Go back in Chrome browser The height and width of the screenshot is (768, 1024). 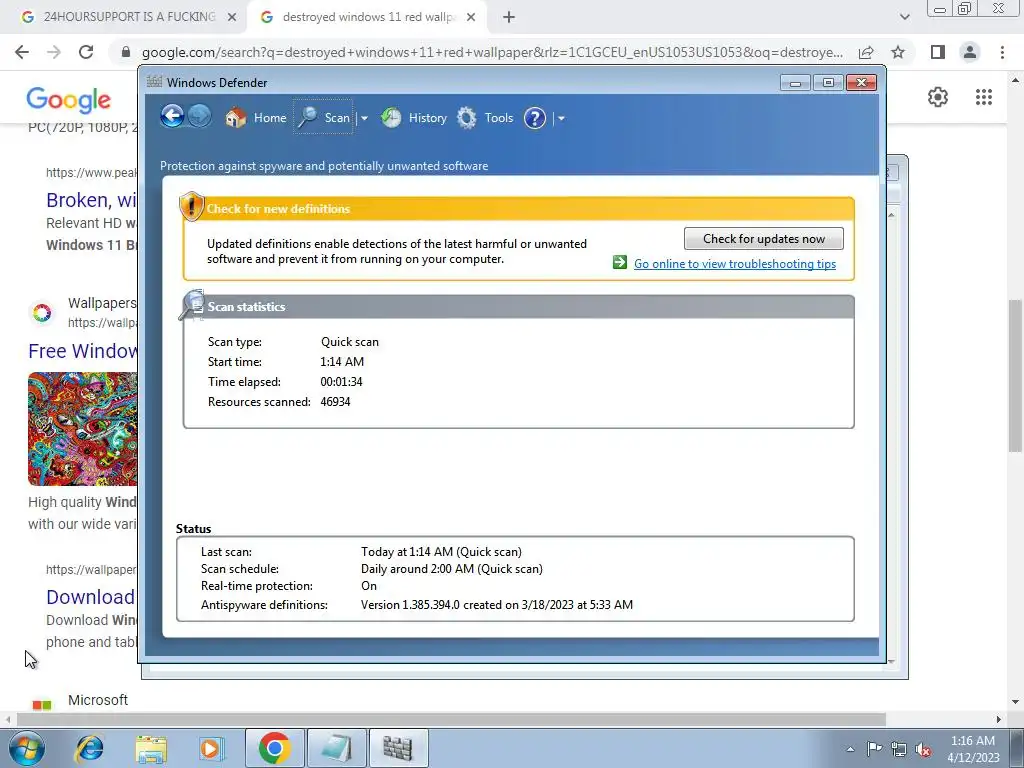click(x=22, y=52)
